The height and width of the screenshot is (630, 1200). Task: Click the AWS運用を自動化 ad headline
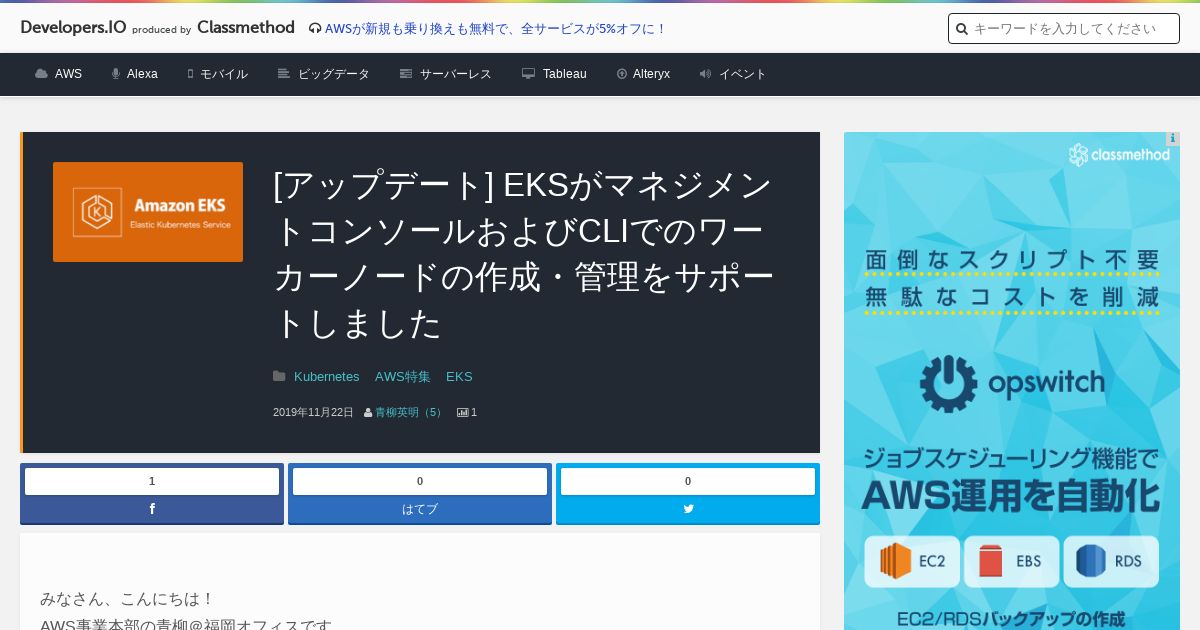tap(1011, 495)
